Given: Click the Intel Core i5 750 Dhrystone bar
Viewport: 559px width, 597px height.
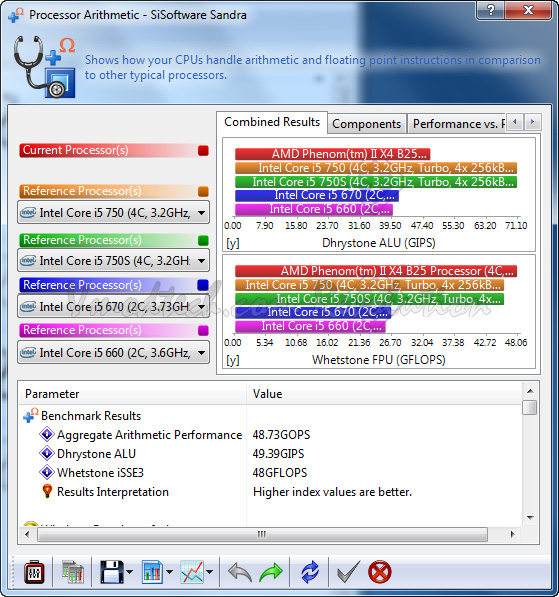Looking at the screenshot, I should [x=376, y=168].
